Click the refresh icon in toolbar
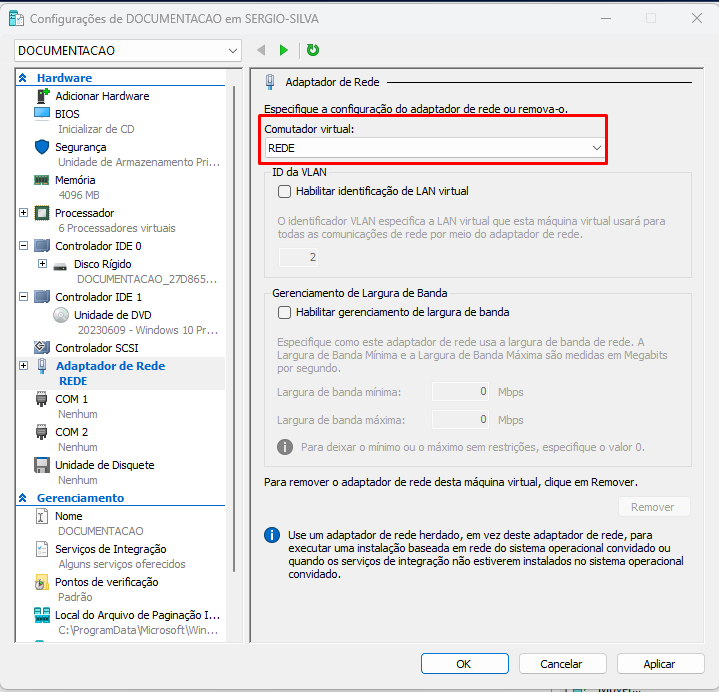 [313, 50]
